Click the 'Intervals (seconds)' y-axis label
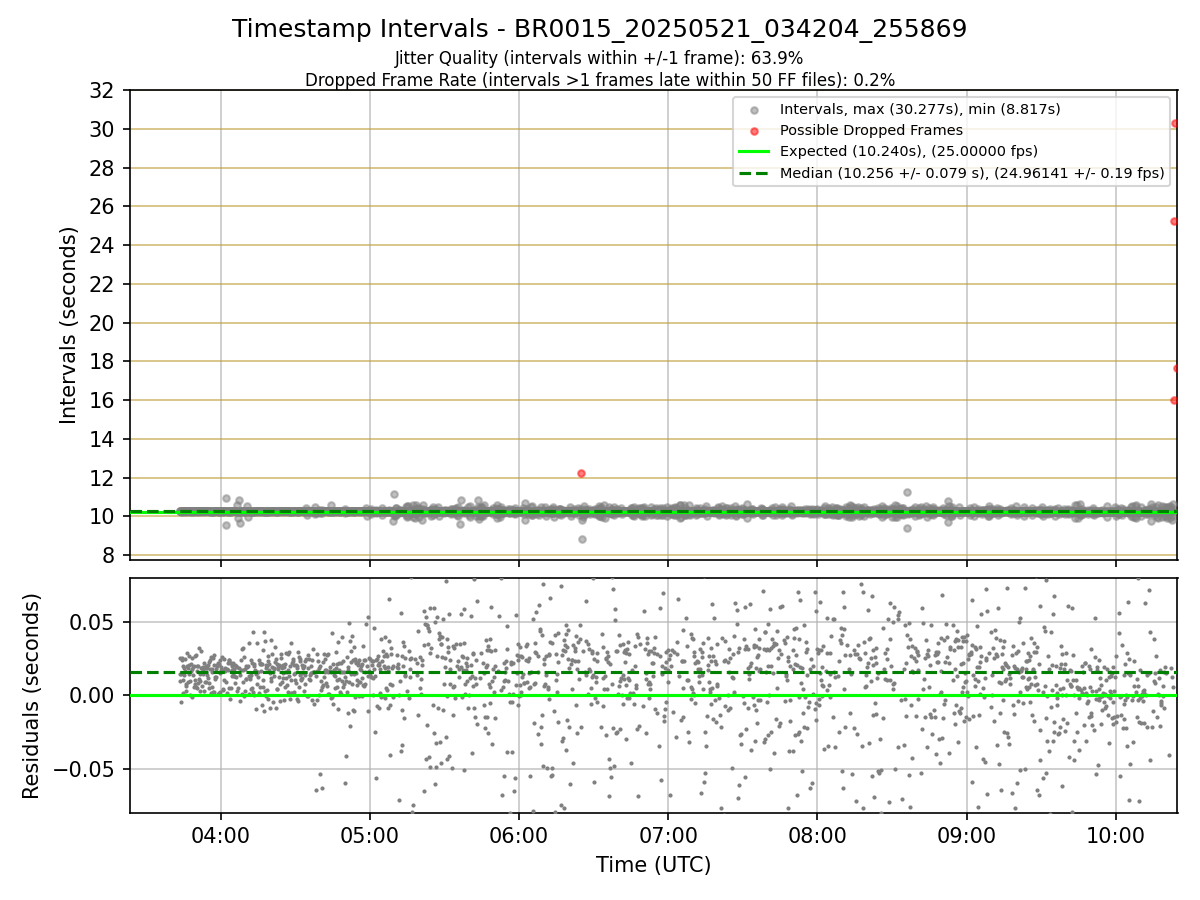 click(69, 325)
